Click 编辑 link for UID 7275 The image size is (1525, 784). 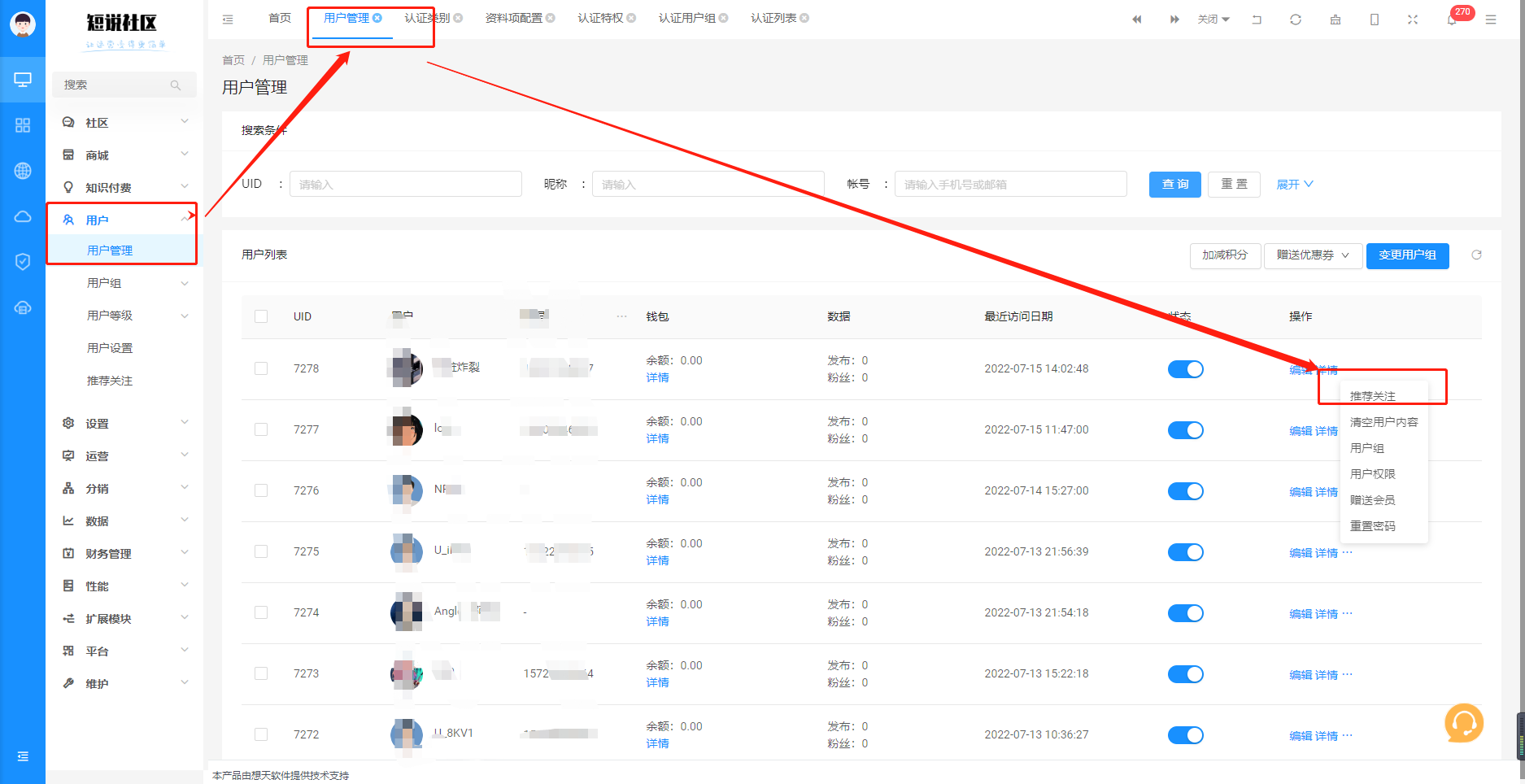1301,553
